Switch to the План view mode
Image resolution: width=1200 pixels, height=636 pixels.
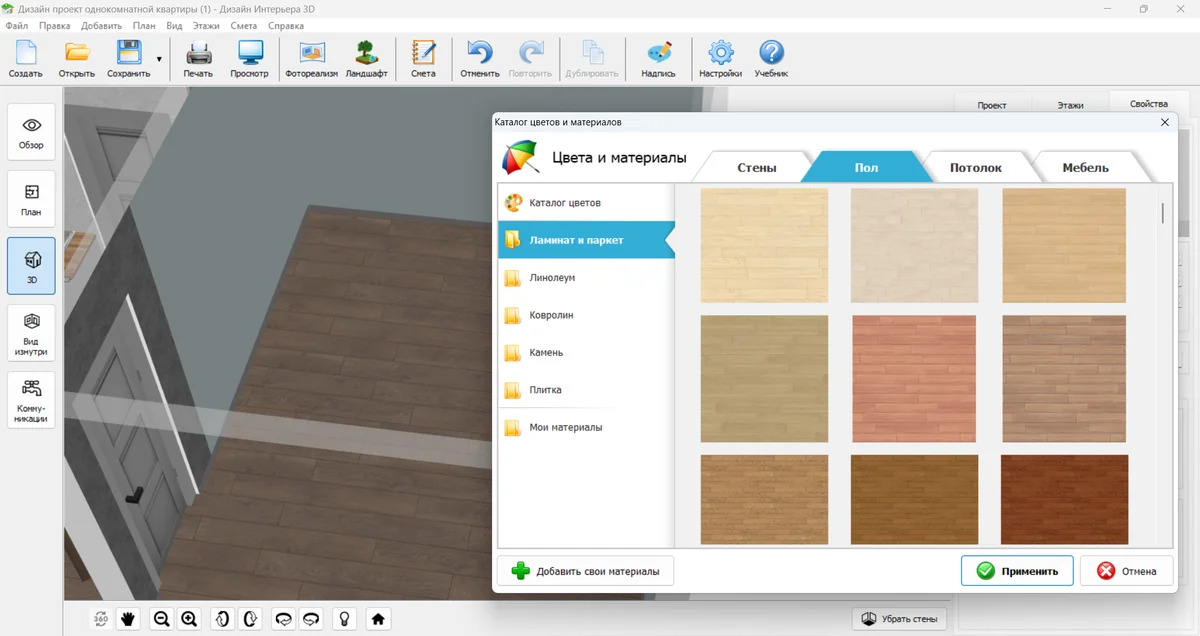point(31,199)
